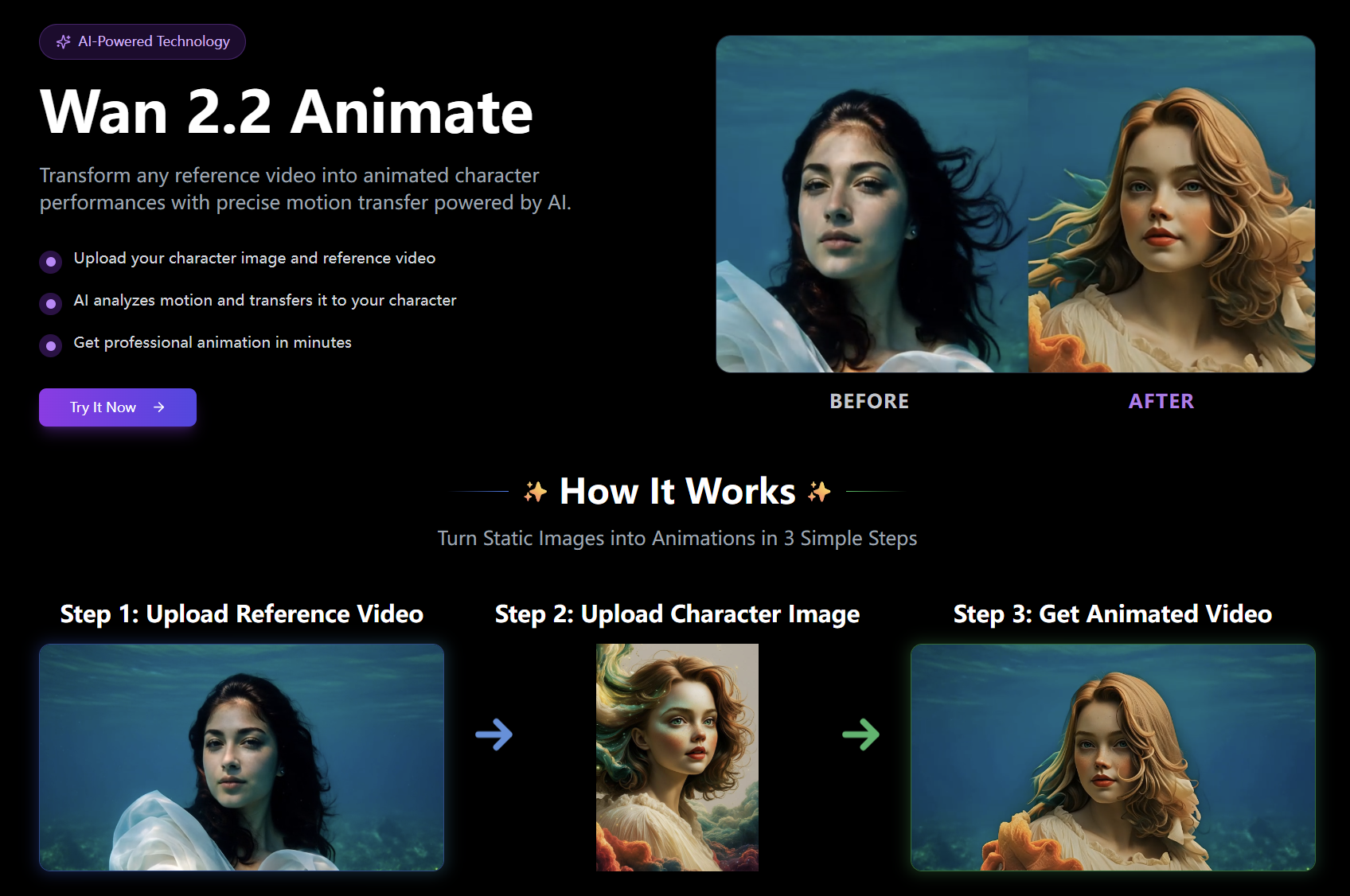
Task: Click the bullet icon next to upload character feature
Action: pos(50,262)
